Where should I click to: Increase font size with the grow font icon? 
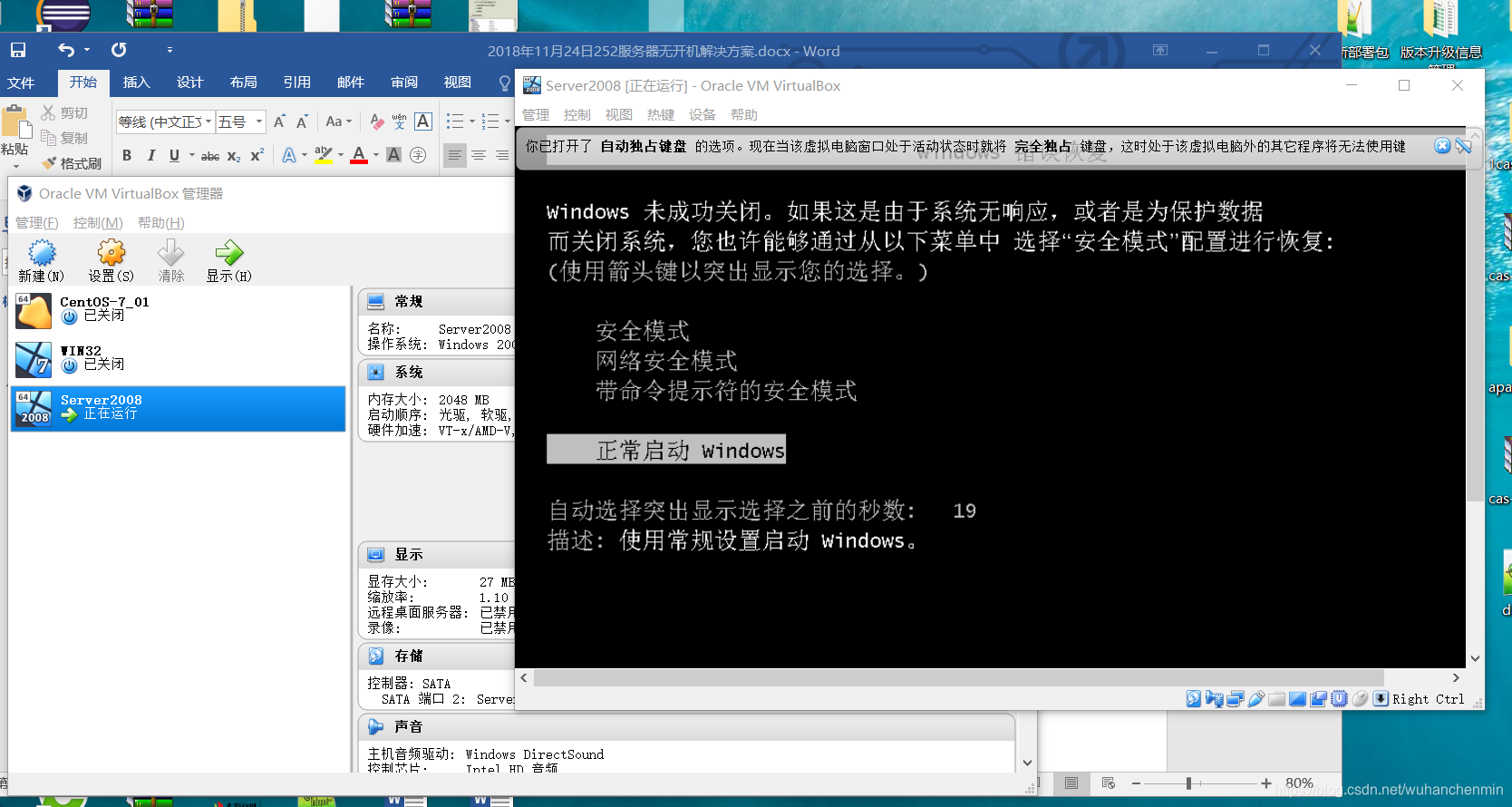[279, 122]
